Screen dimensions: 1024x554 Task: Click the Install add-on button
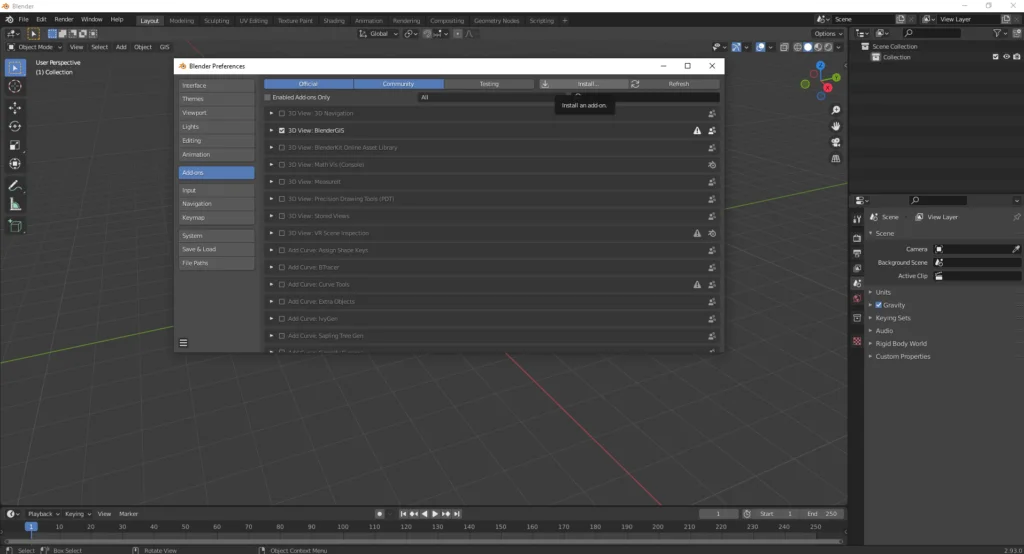pyautogui.click(x=583, y=84)
